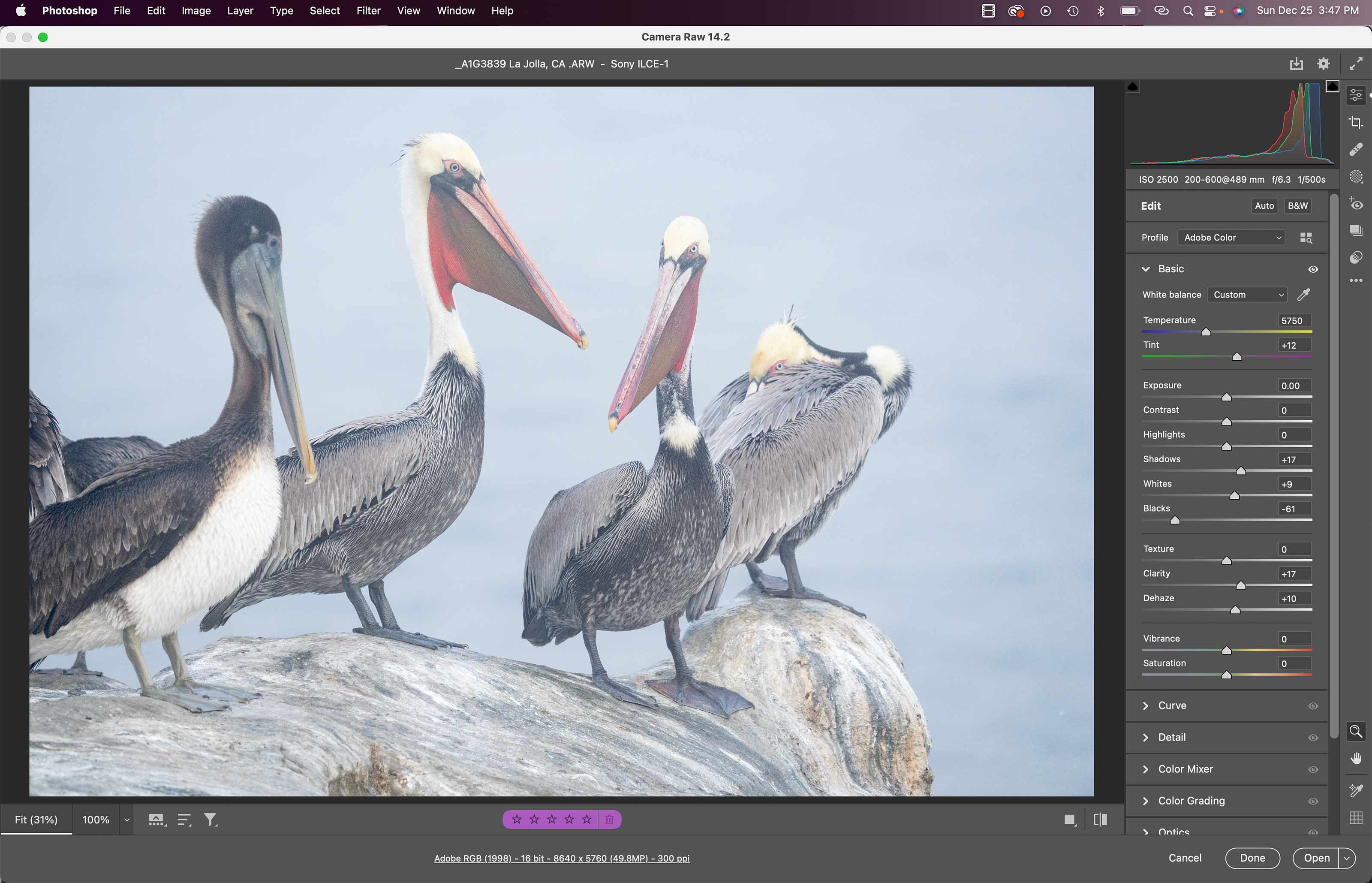The width and height of the screenshot is (1372, 883).
Task: Toggle the grid overlay icon
Action: point(1355,818)
